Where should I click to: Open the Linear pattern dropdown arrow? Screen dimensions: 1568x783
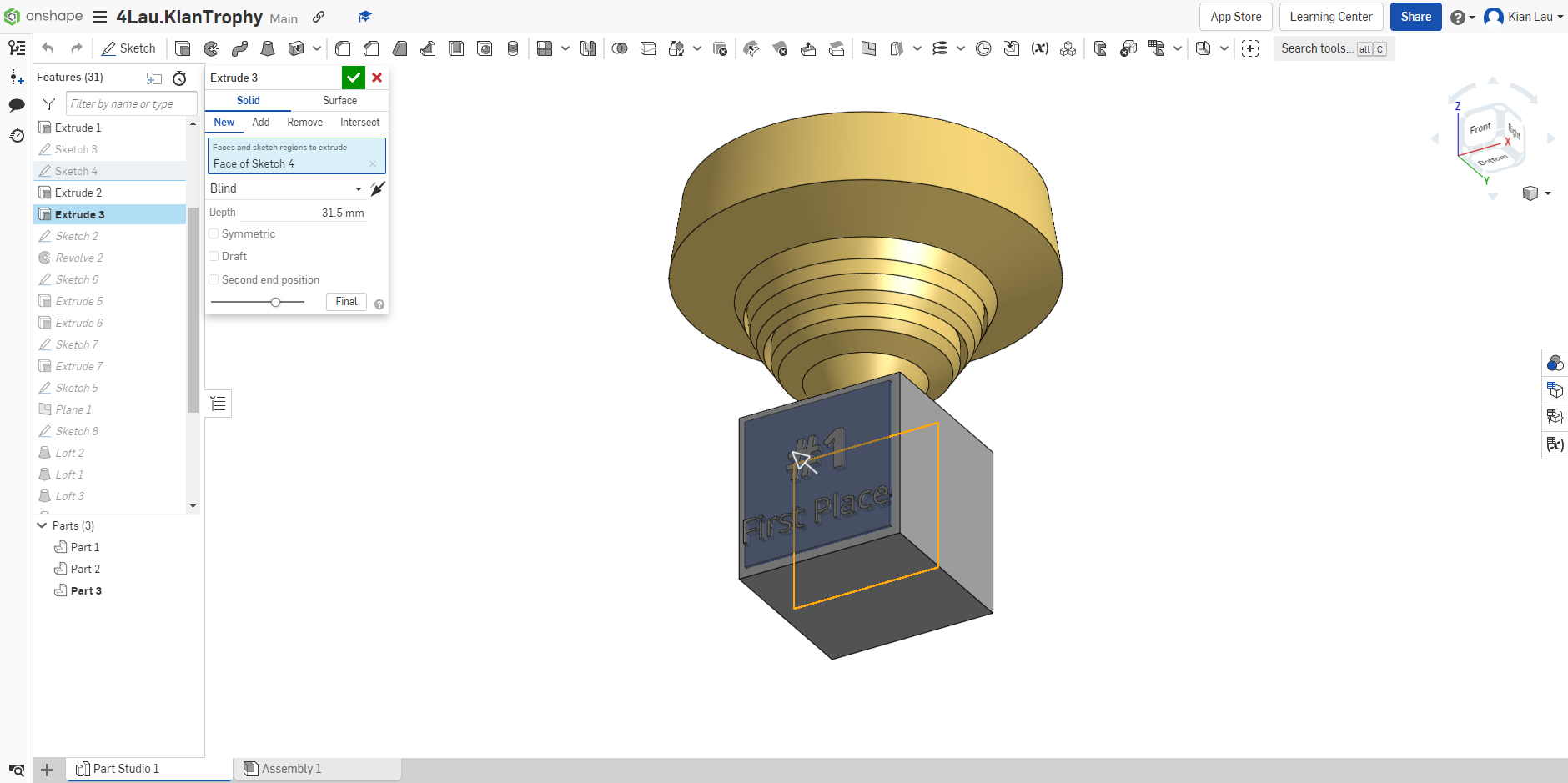point(565,48)
